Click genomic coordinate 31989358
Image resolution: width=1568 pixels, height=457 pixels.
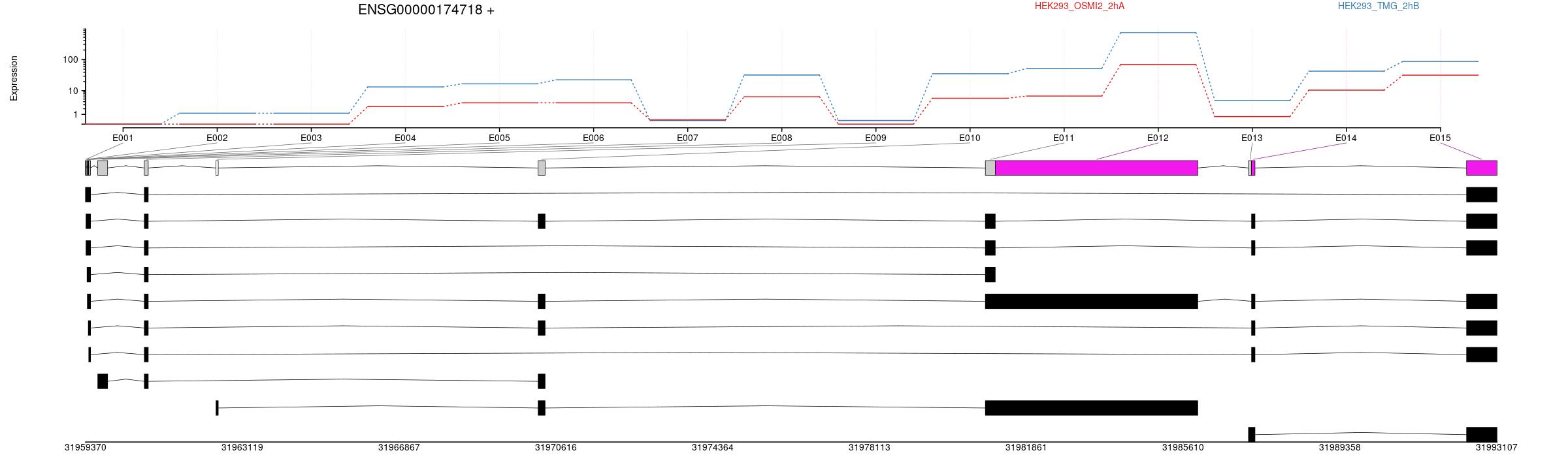(x=1340, y=448)
